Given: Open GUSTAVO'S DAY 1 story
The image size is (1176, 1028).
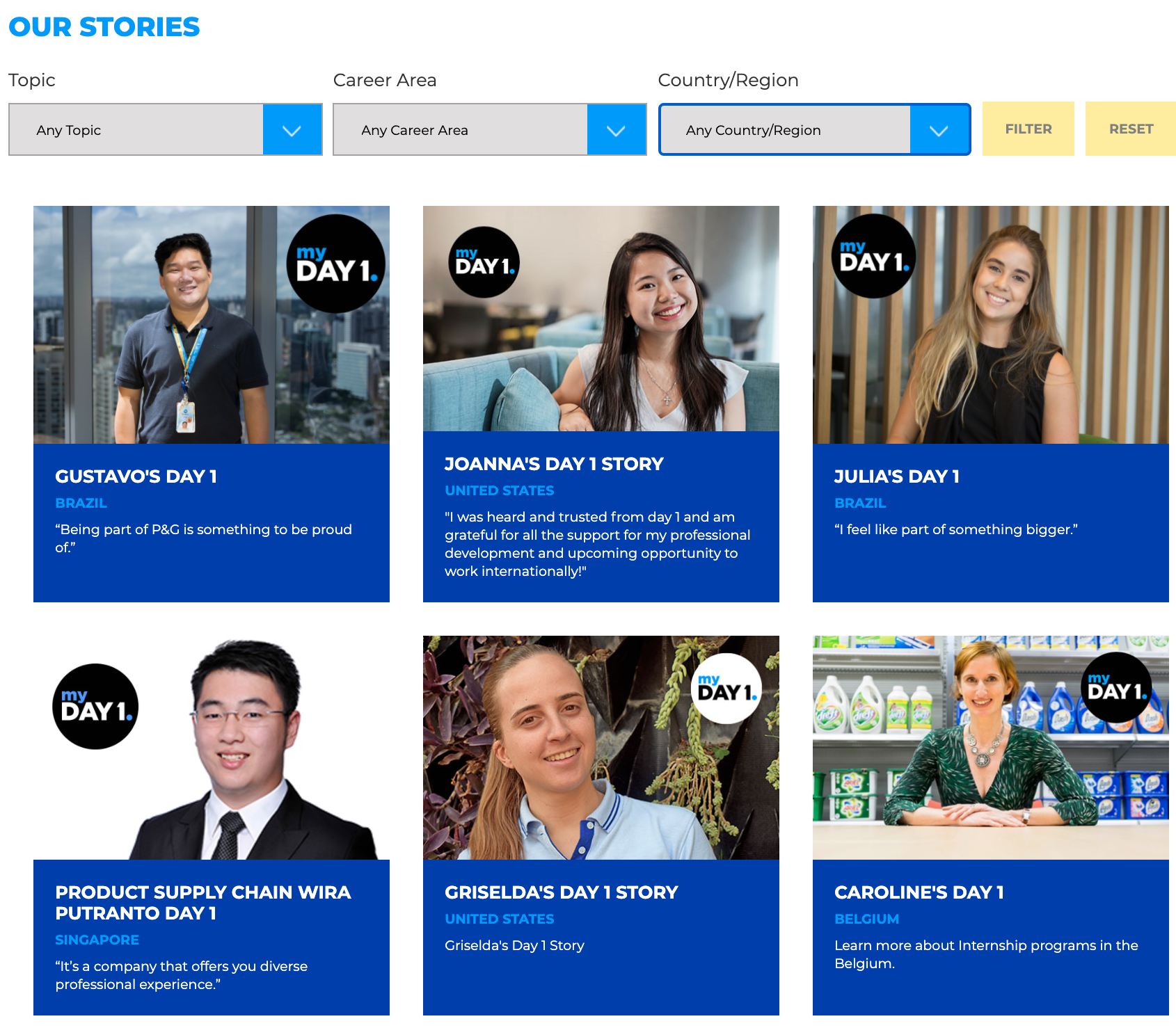Looking at the screenshot, I should (x=136, y=477).
